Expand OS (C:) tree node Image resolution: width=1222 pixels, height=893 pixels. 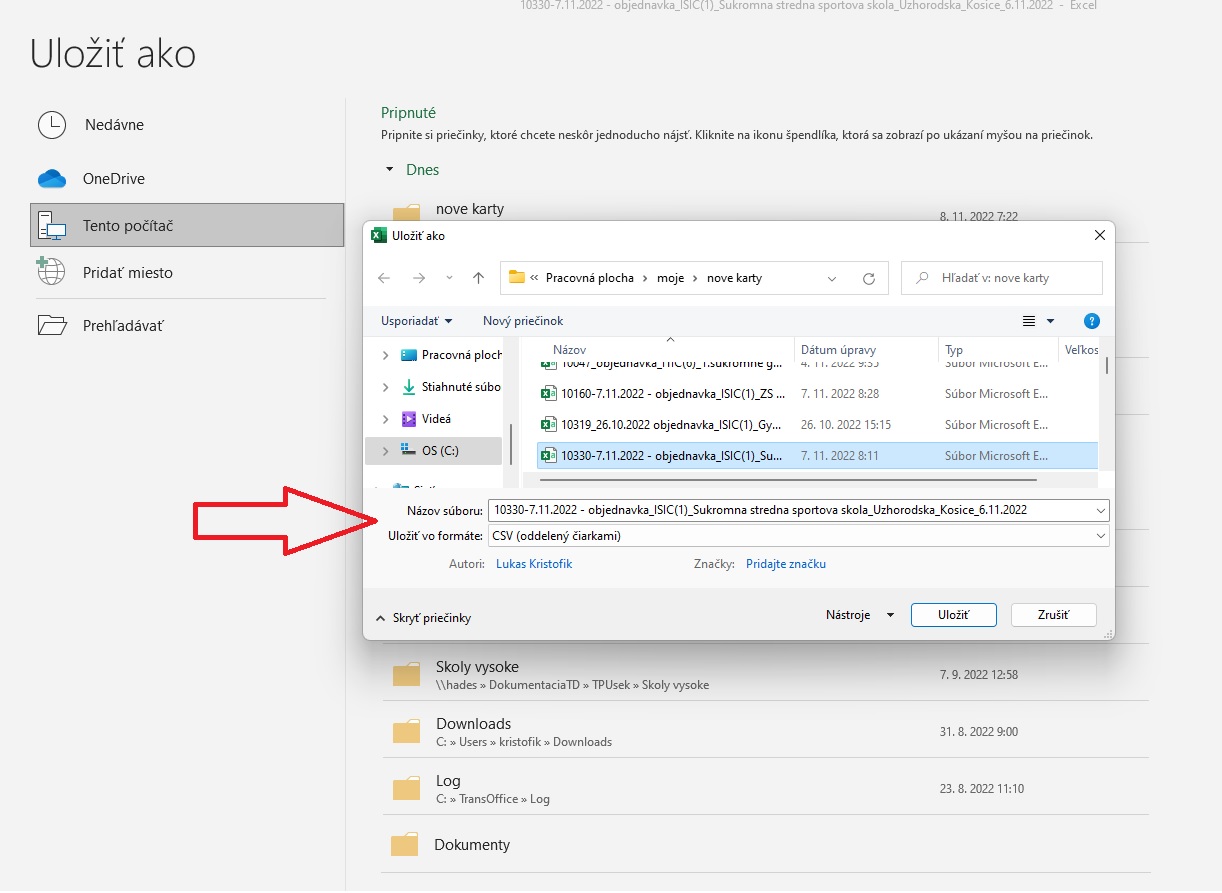(x=386, y=451)
